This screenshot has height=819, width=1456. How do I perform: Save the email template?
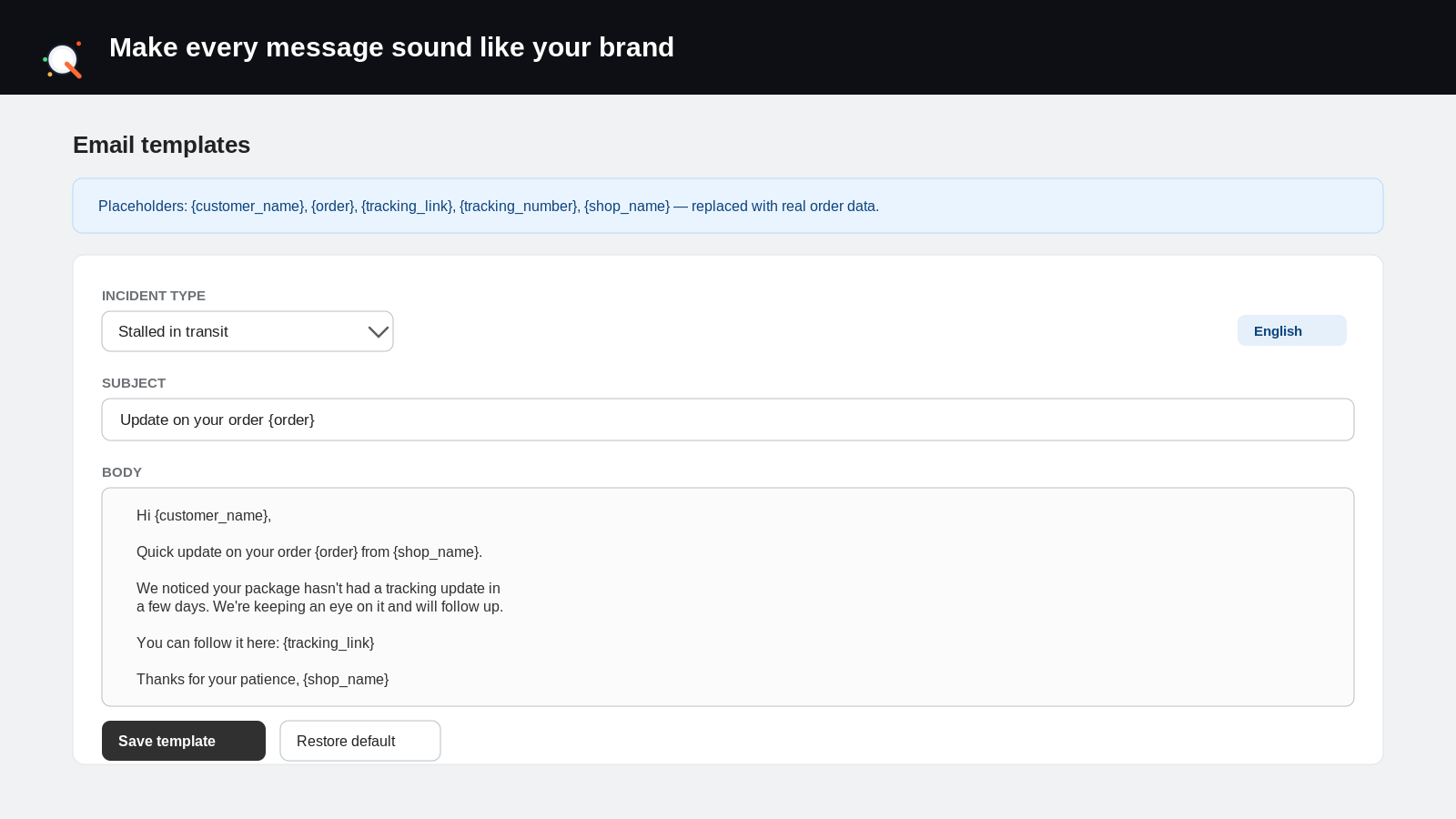pyautogui.click(x=184, y=741)
